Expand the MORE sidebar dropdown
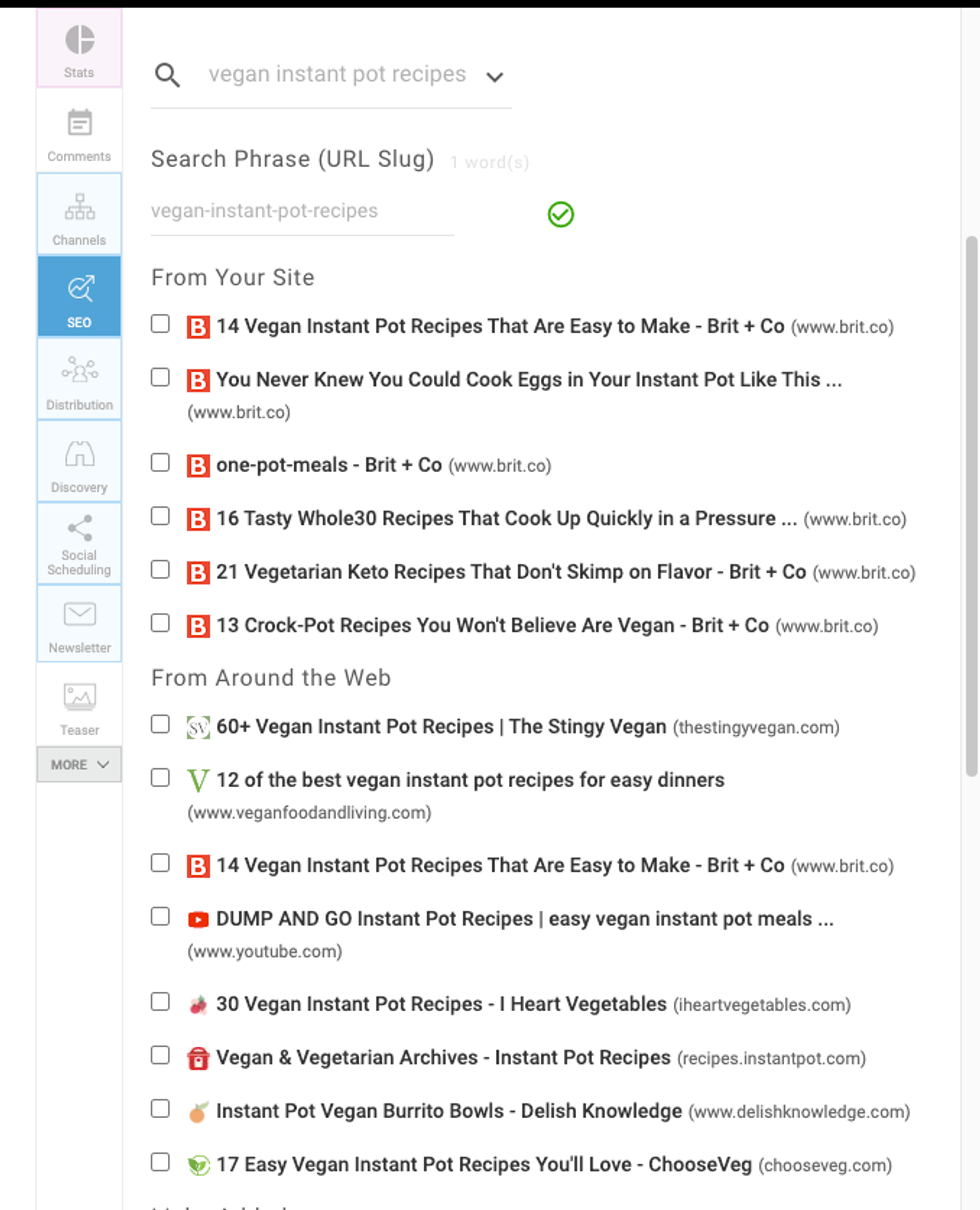Image resolution: width=980 pixels, height=1210 pixels. [79, 765]
